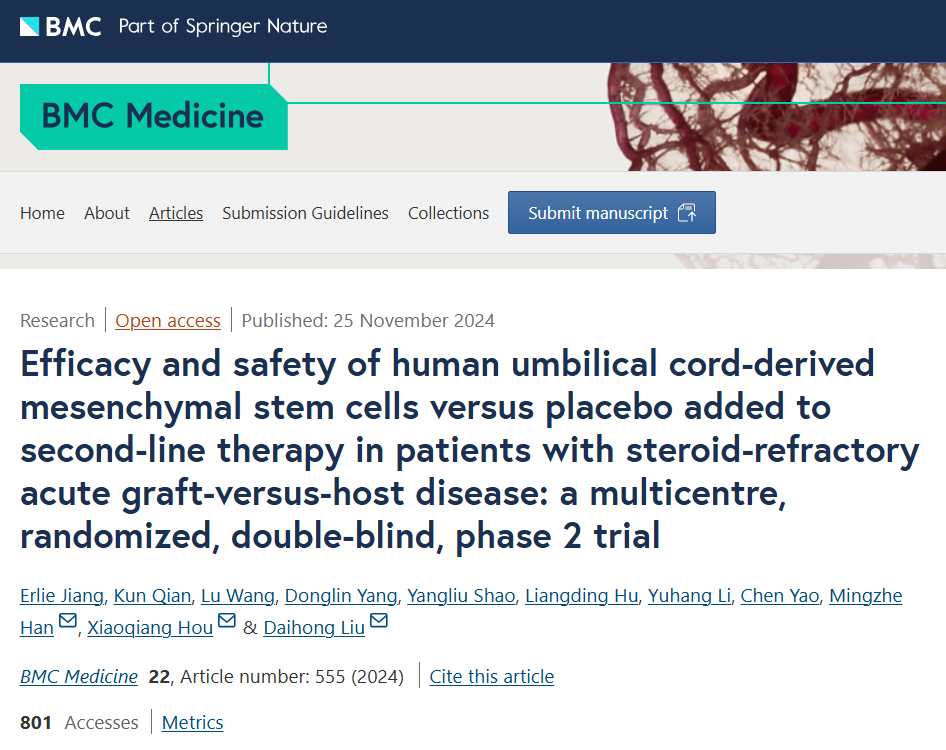
Task: Click author Liangding Hu link
Action: (x=582, y=596)
